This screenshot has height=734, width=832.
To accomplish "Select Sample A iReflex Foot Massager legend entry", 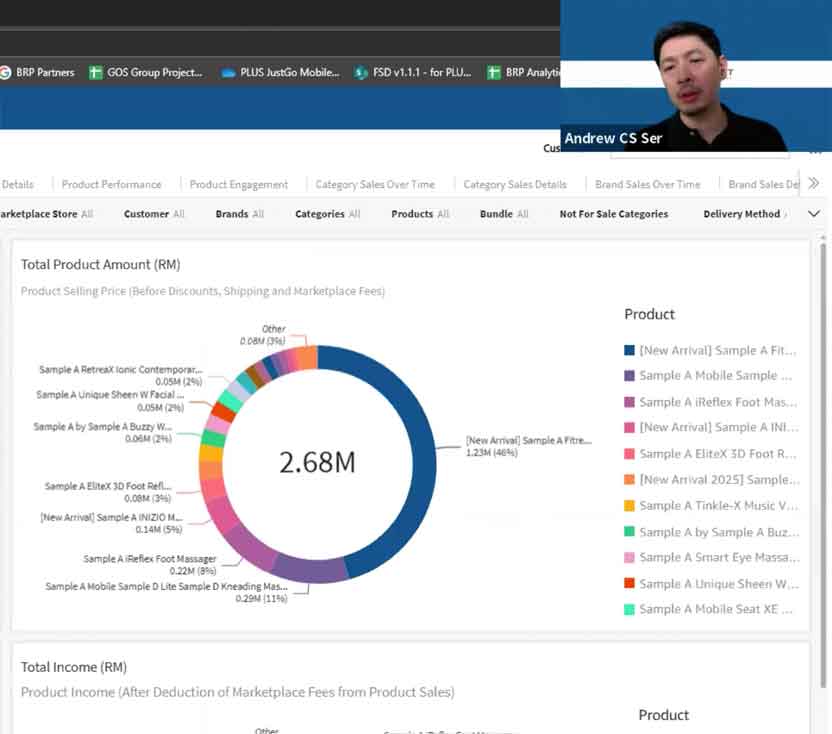I will point(718,402).
